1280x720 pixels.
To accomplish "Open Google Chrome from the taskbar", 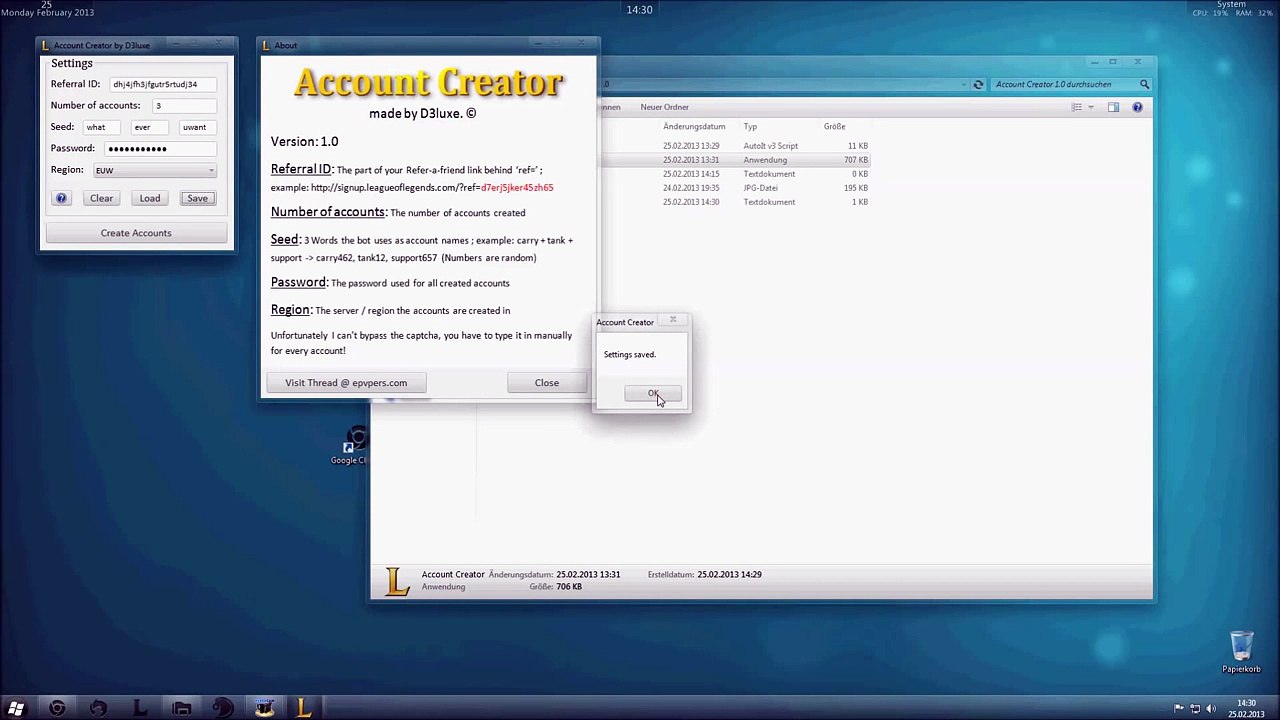I will 57,708.
